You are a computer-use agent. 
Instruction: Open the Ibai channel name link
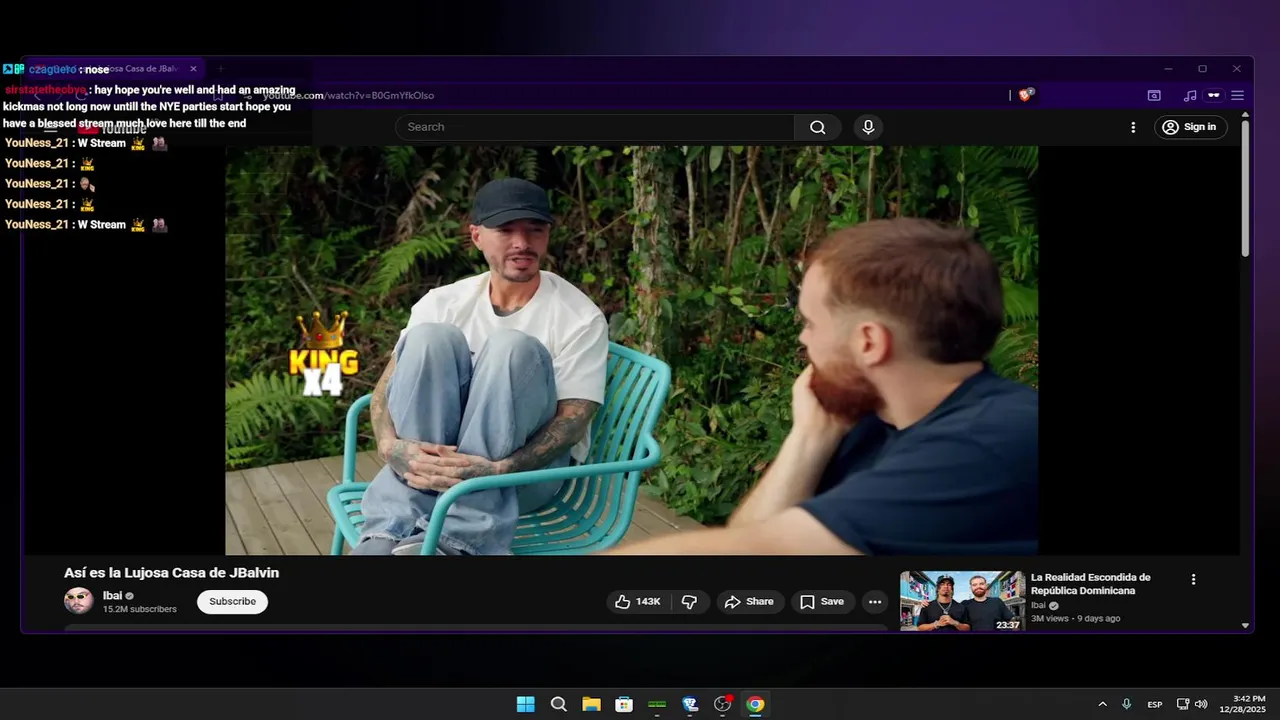pyautogui.click(x=112, y=595)
